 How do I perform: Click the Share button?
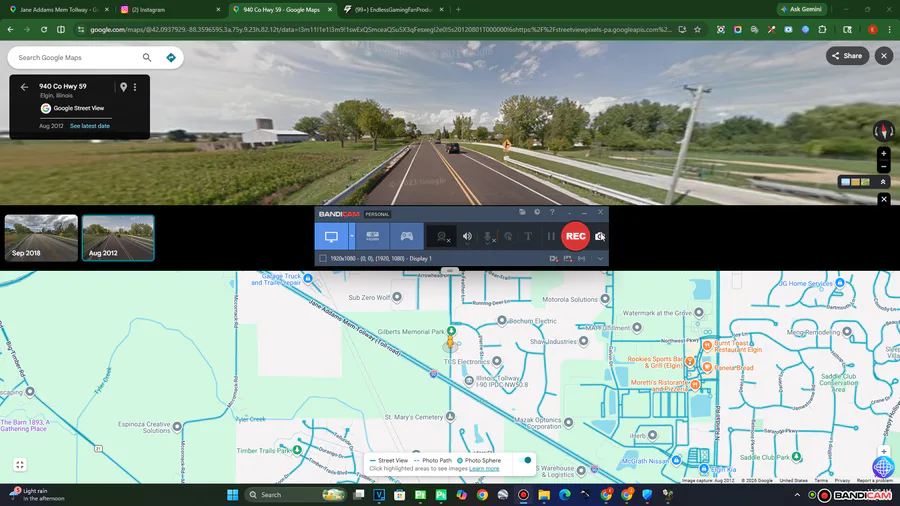pyautogui.click(x=847, y=56)
